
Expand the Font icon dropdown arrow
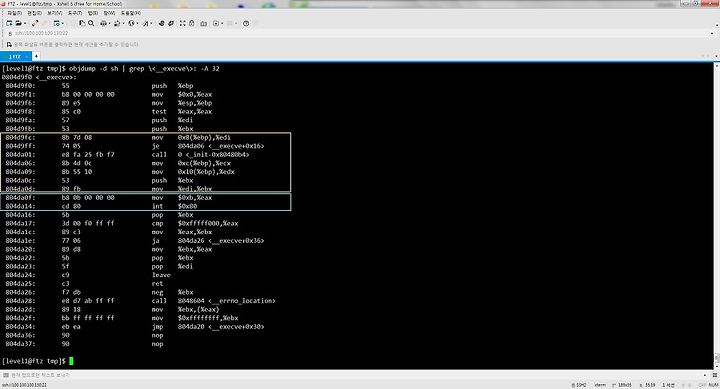[x=152, y=23]
